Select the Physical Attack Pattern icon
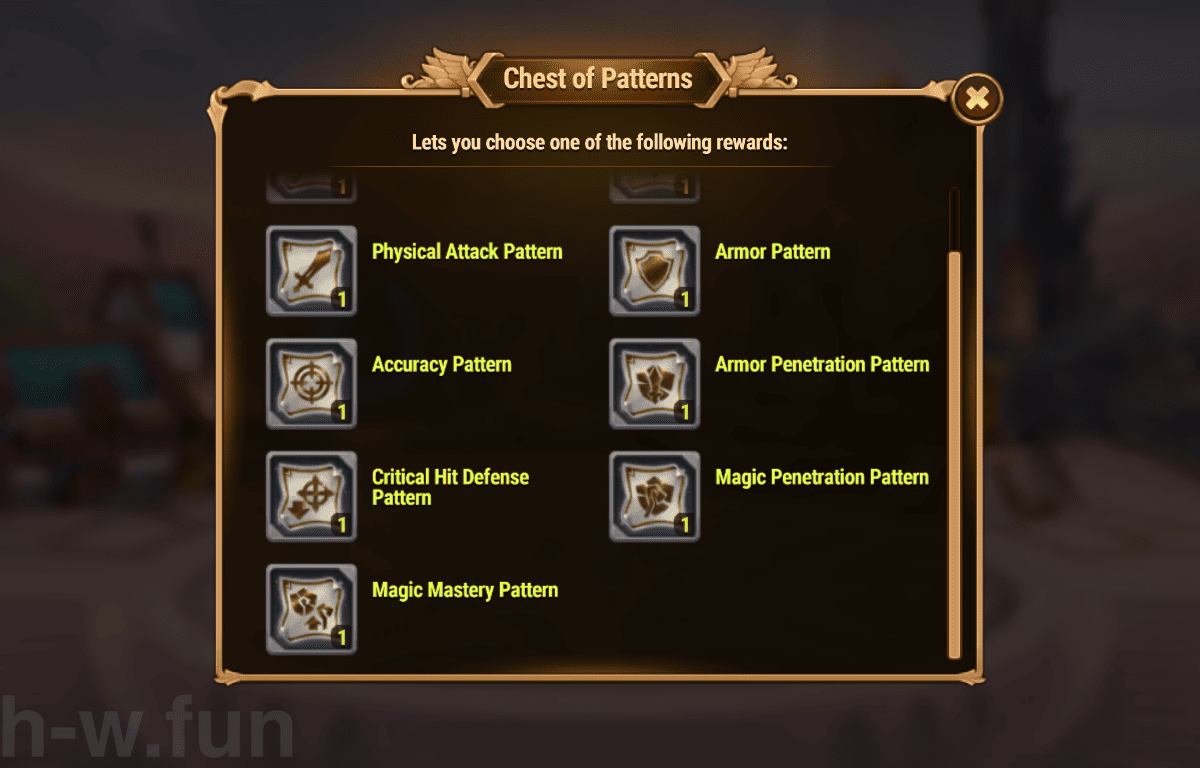The height and width of the screenshot is (768, 1200). [311, 270]
